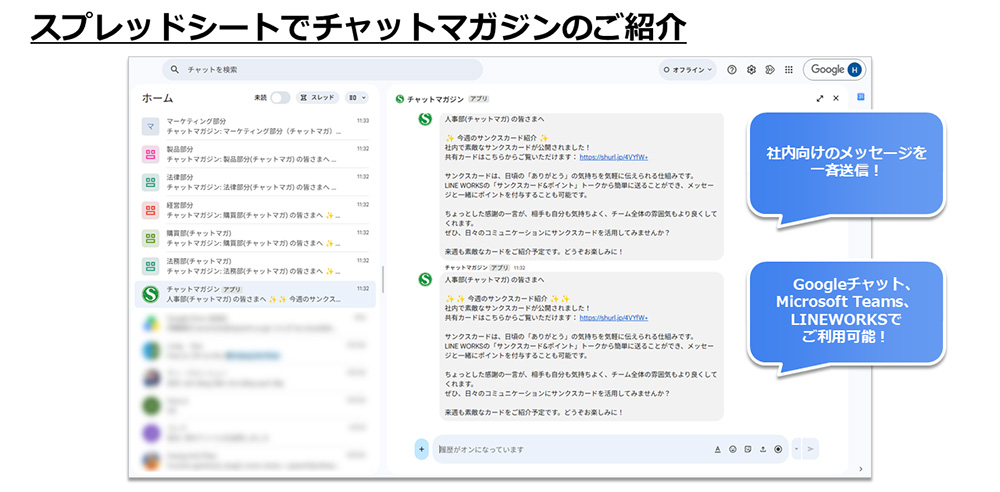The height and width of the screenshot is (492, 1000).
Task: Click the Google logo text
Action: pyautogui.click(x=827, y=70)
